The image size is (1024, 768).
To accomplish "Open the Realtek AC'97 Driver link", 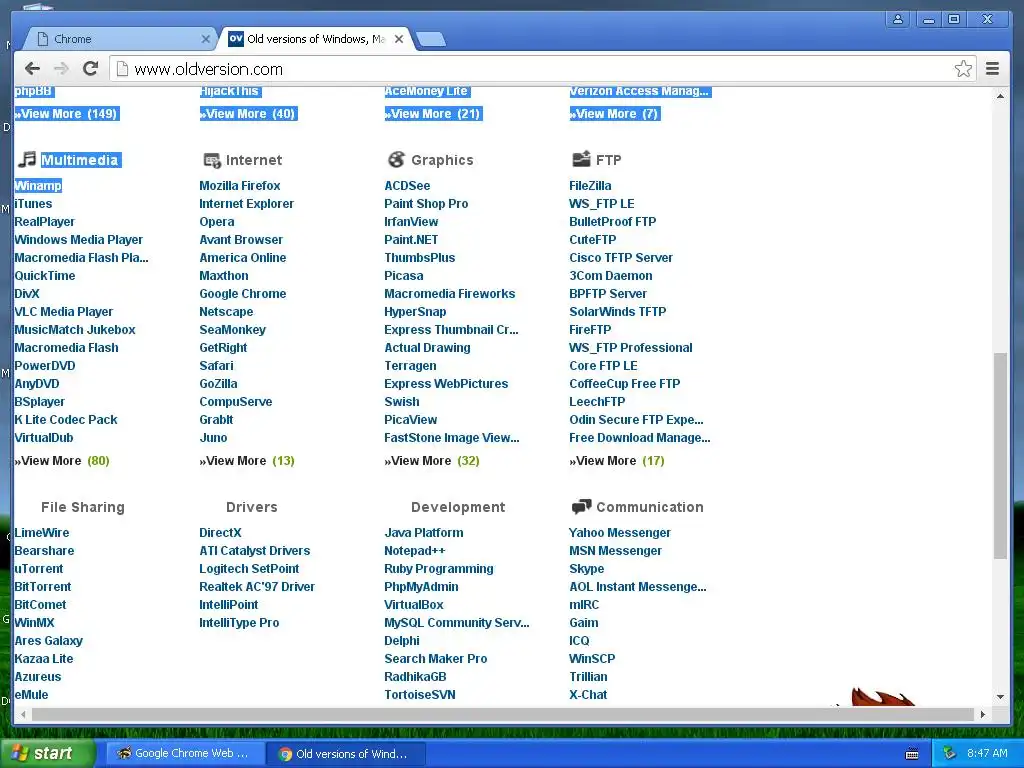I will click(x=257, y=586).
